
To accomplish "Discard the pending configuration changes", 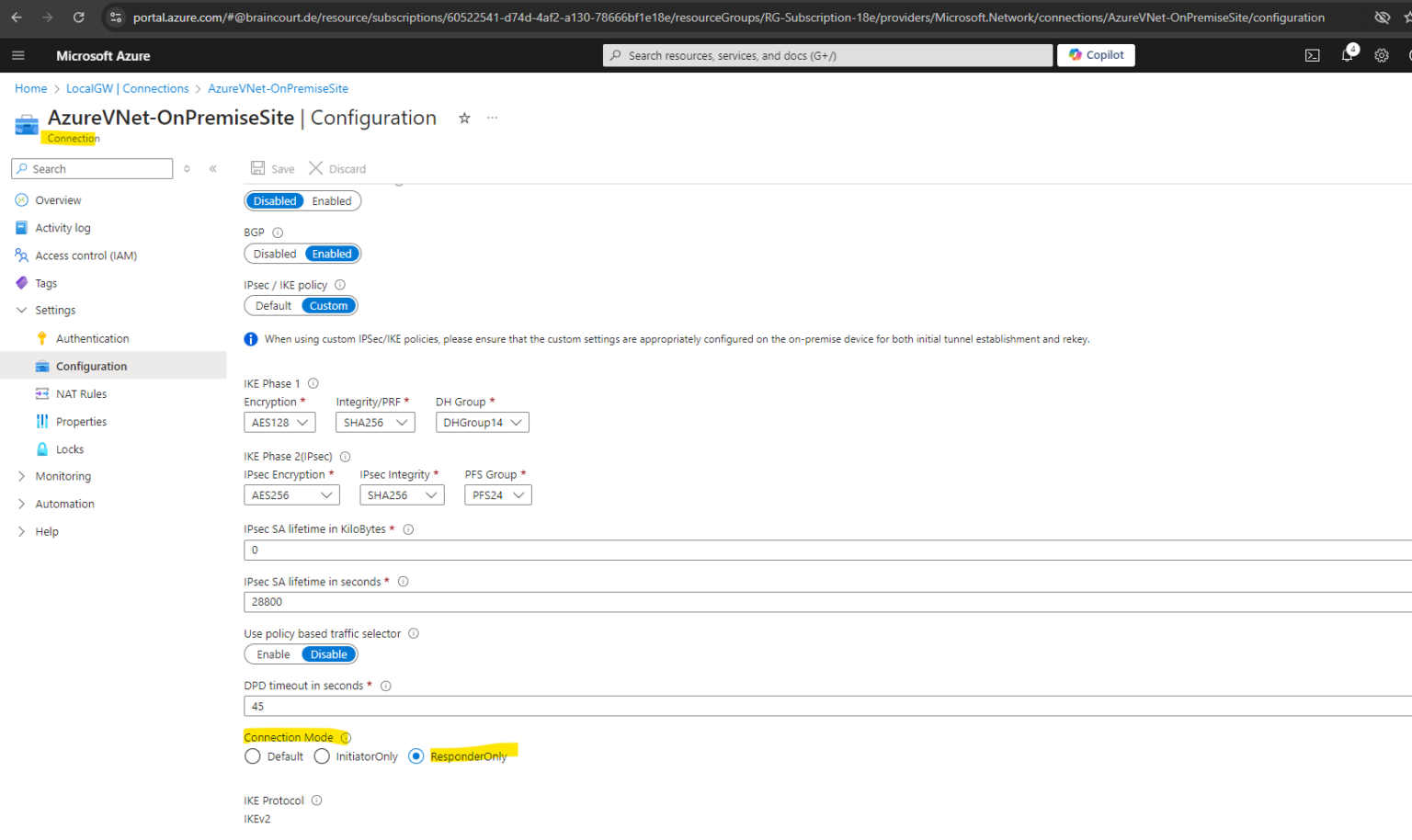I will click(x=336, y=168).
